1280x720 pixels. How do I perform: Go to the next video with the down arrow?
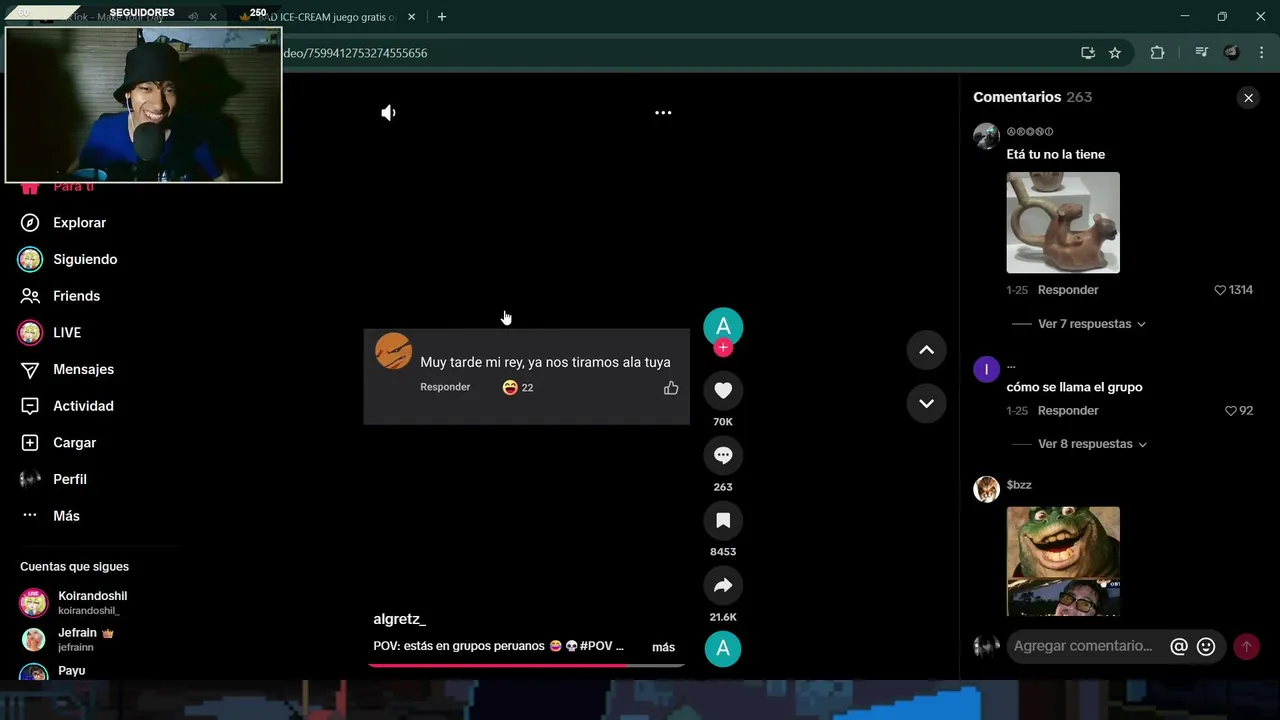[x=926, y=403]
